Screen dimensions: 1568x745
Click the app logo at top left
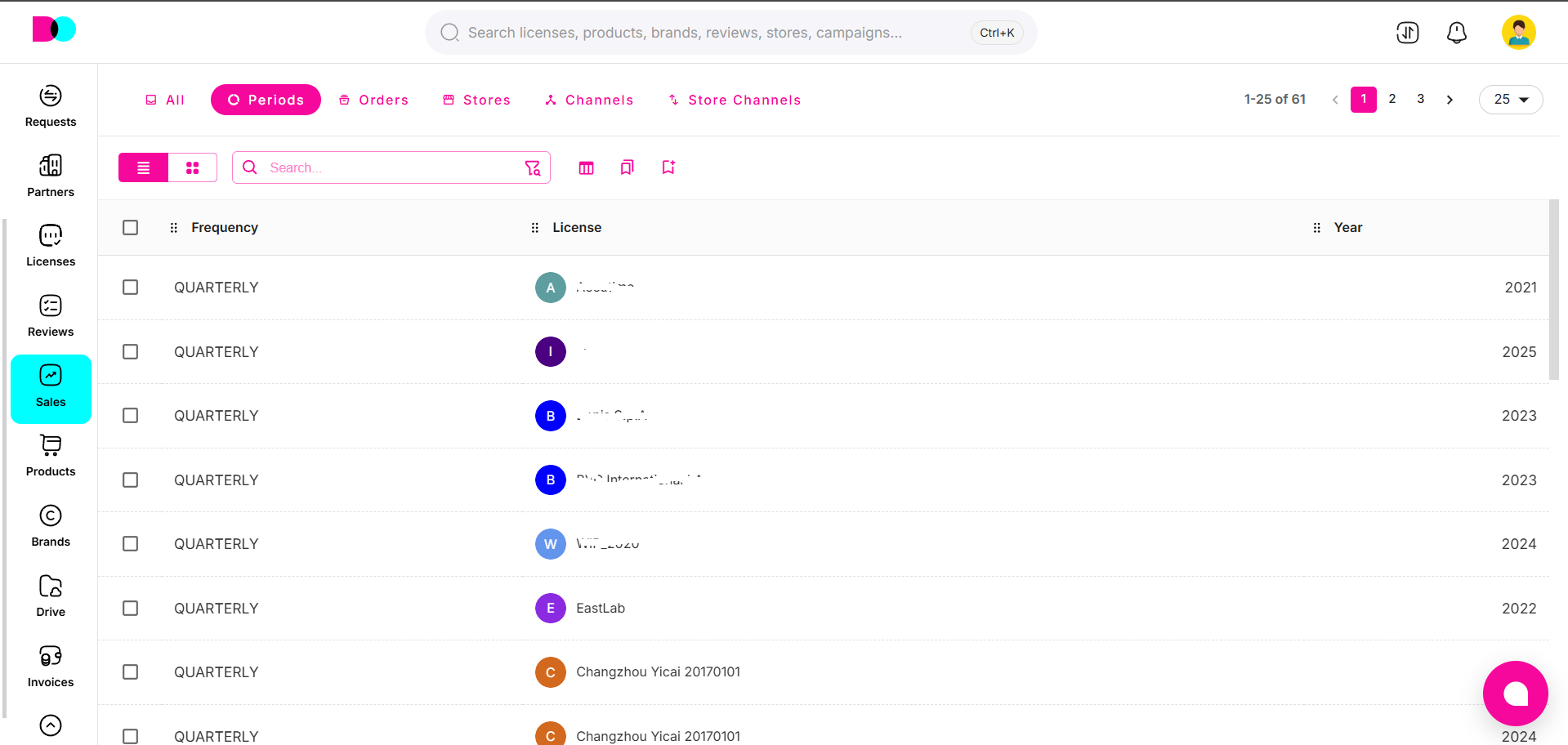click(54, 29)
